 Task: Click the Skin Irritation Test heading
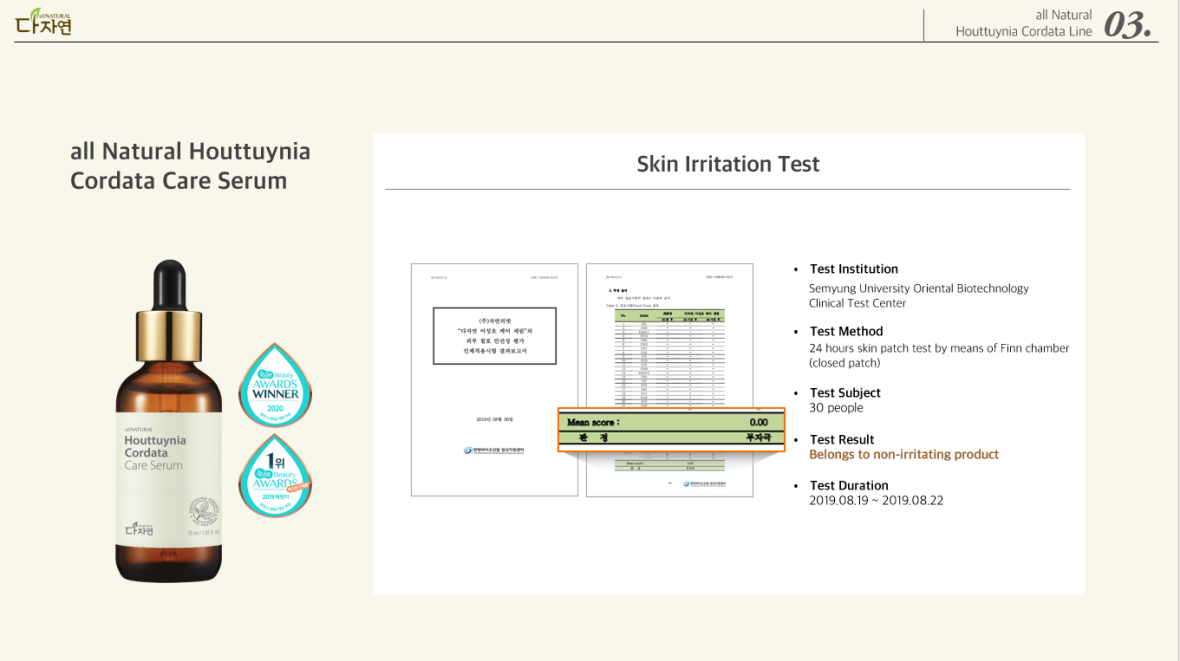(727, 164)
